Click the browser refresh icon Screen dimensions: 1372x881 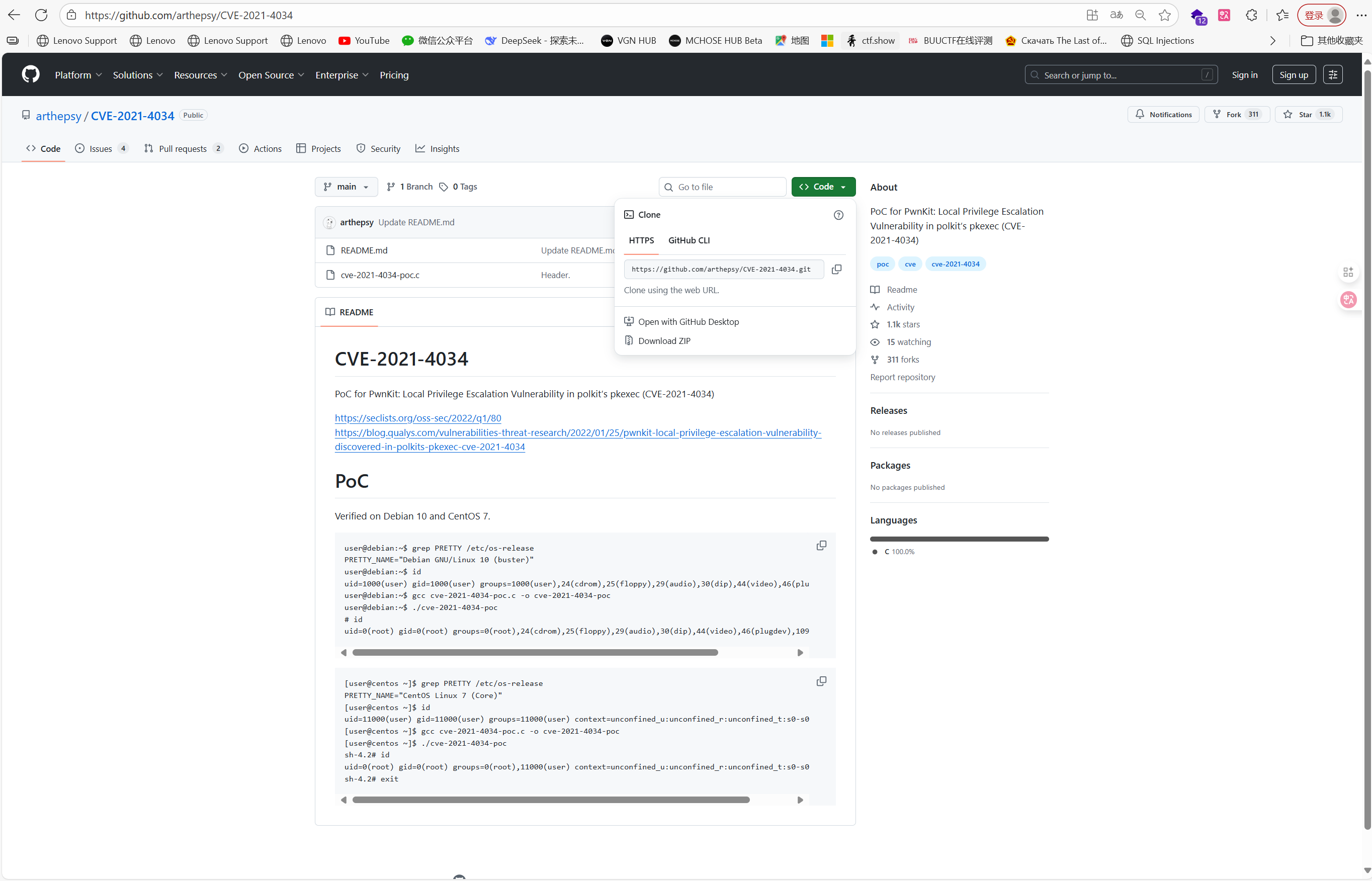pyautogui.click(x=41, y=16)
